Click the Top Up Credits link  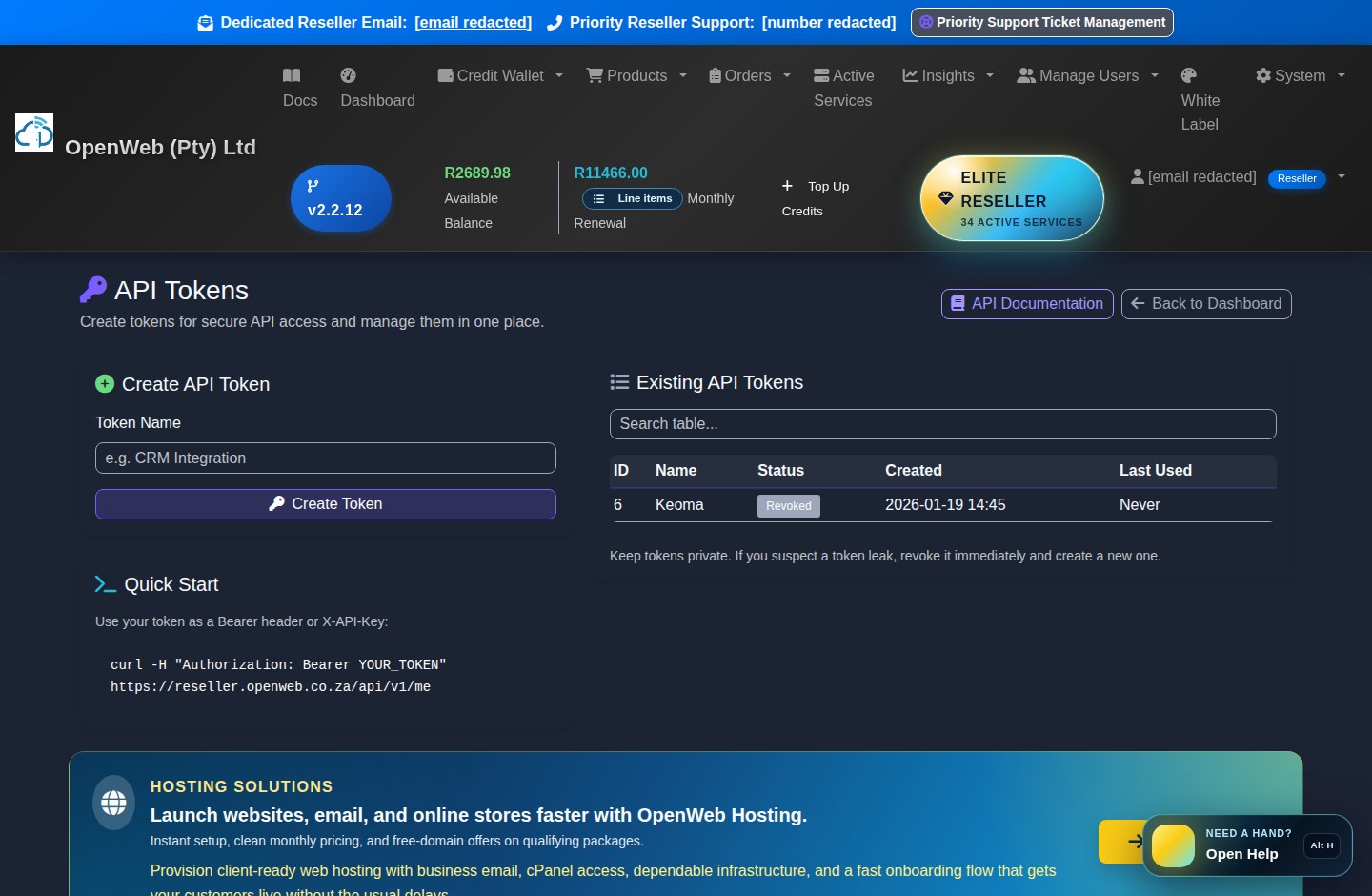click(816, 198)
